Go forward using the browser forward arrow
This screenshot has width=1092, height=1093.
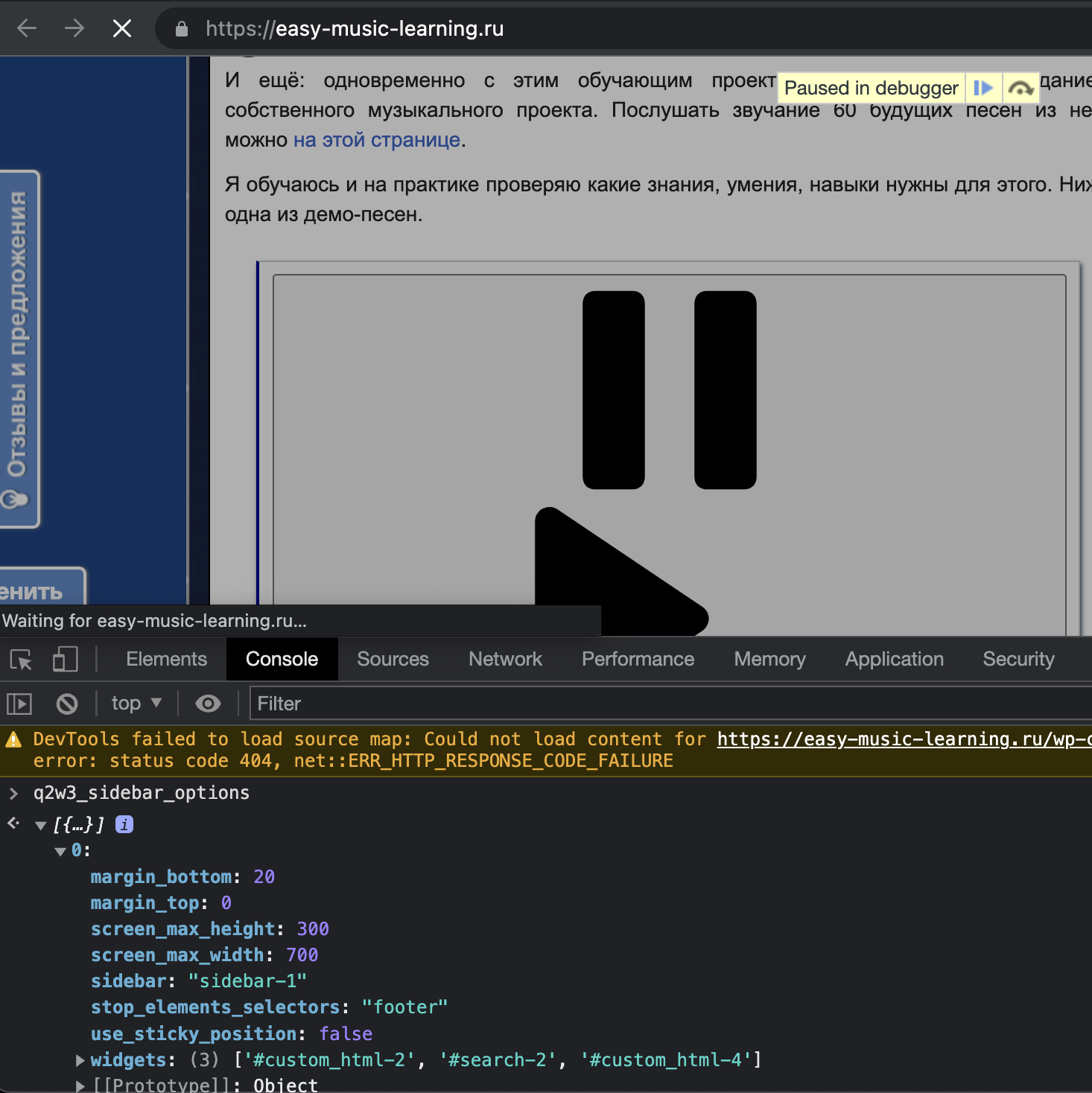point(74,28)
